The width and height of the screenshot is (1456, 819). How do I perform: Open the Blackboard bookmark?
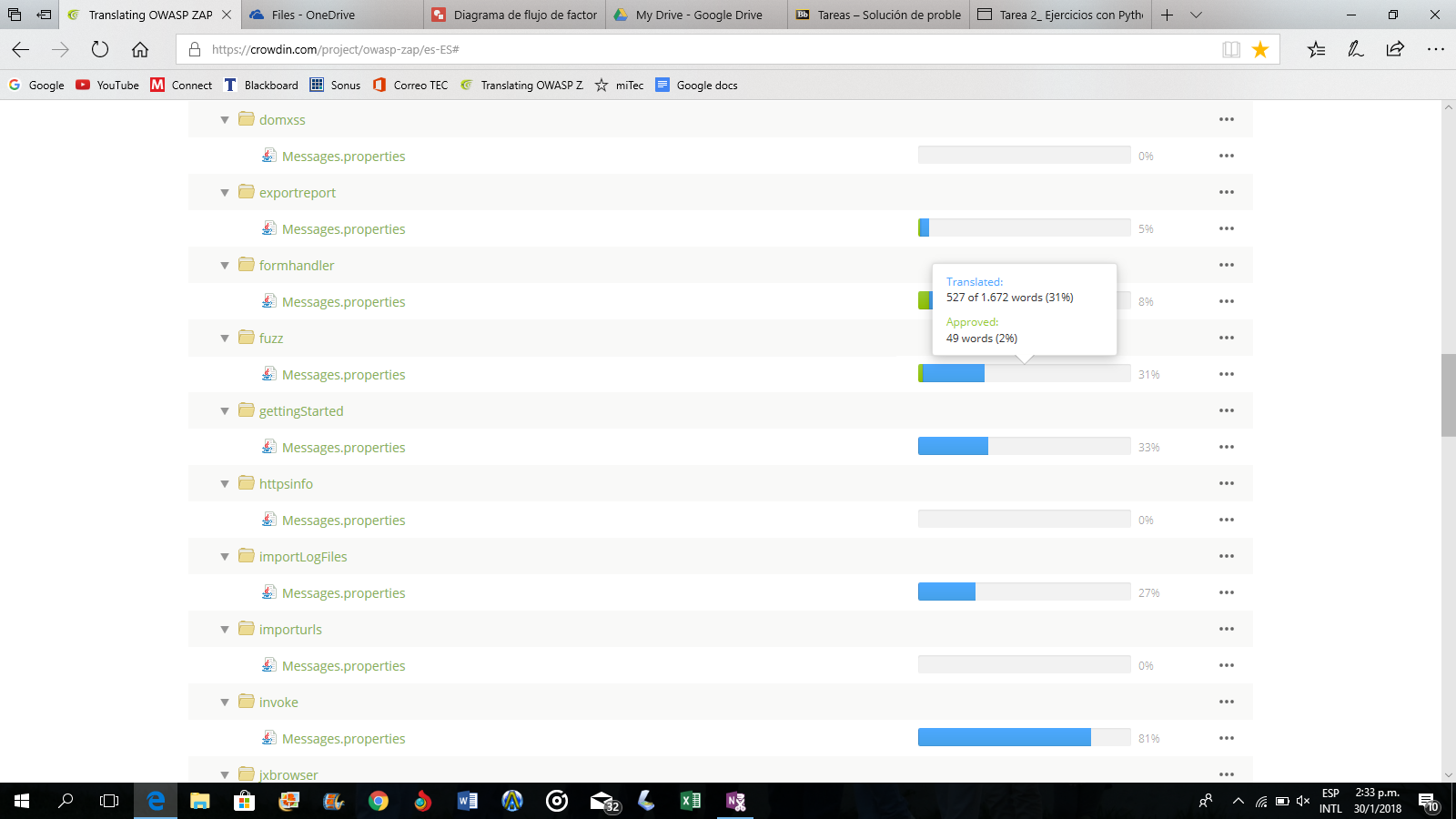pos(261,85)
